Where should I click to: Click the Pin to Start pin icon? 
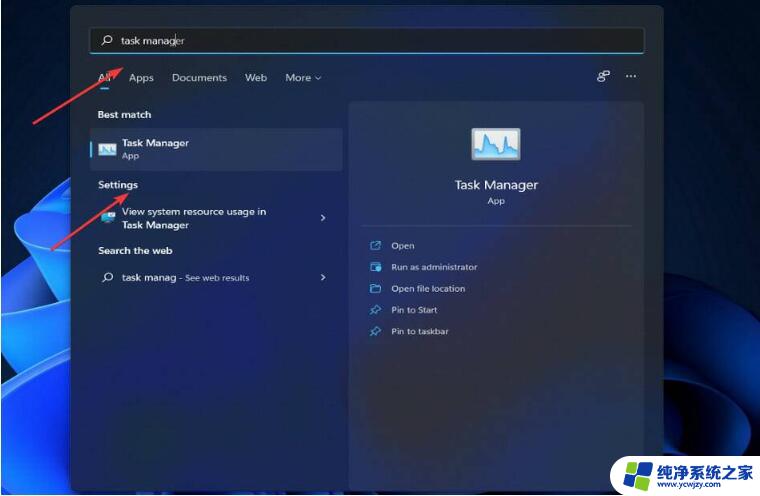tap(376, 310)
